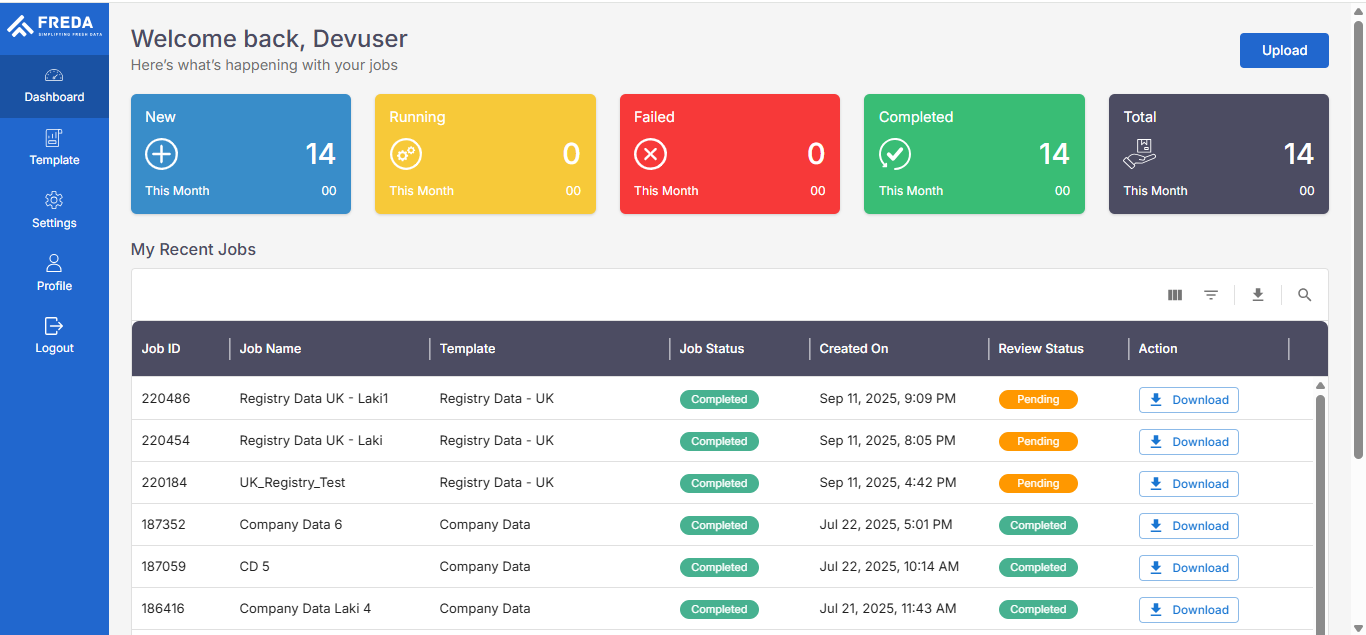Log out using the sidebar Logout item
Image resolution: width=1366 pixels, height=635 pixels.
coord(54,336)
